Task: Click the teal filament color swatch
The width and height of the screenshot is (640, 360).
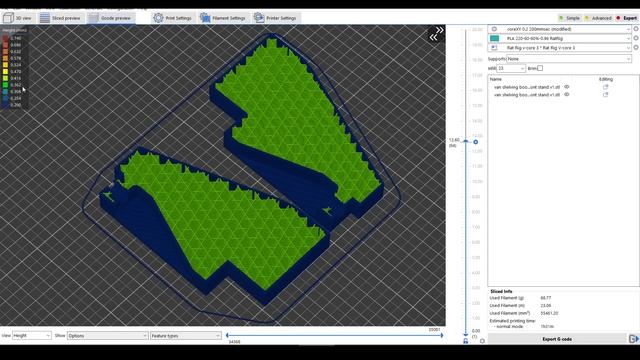Action: click(494, 38)
